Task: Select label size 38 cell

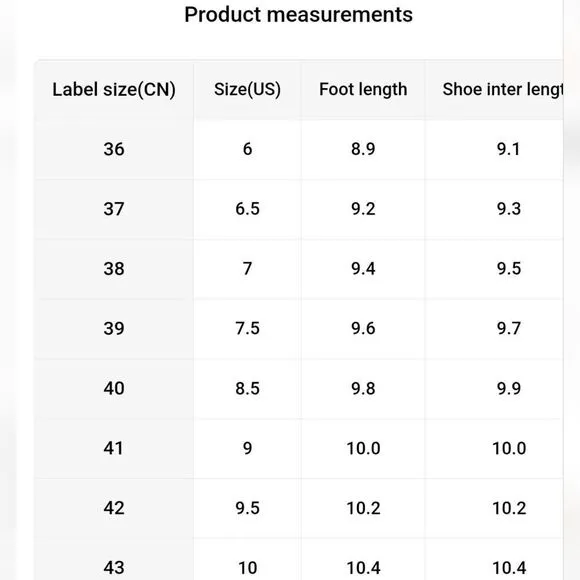Action: click(x=114, y=269)
